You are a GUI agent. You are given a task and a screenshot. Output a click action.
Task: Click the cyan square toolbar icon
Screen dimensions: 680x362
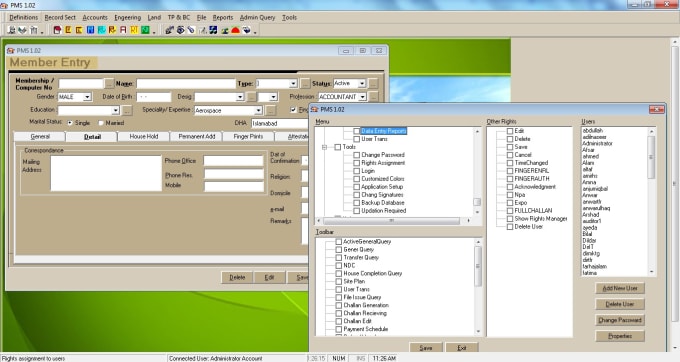coord(101,30)
